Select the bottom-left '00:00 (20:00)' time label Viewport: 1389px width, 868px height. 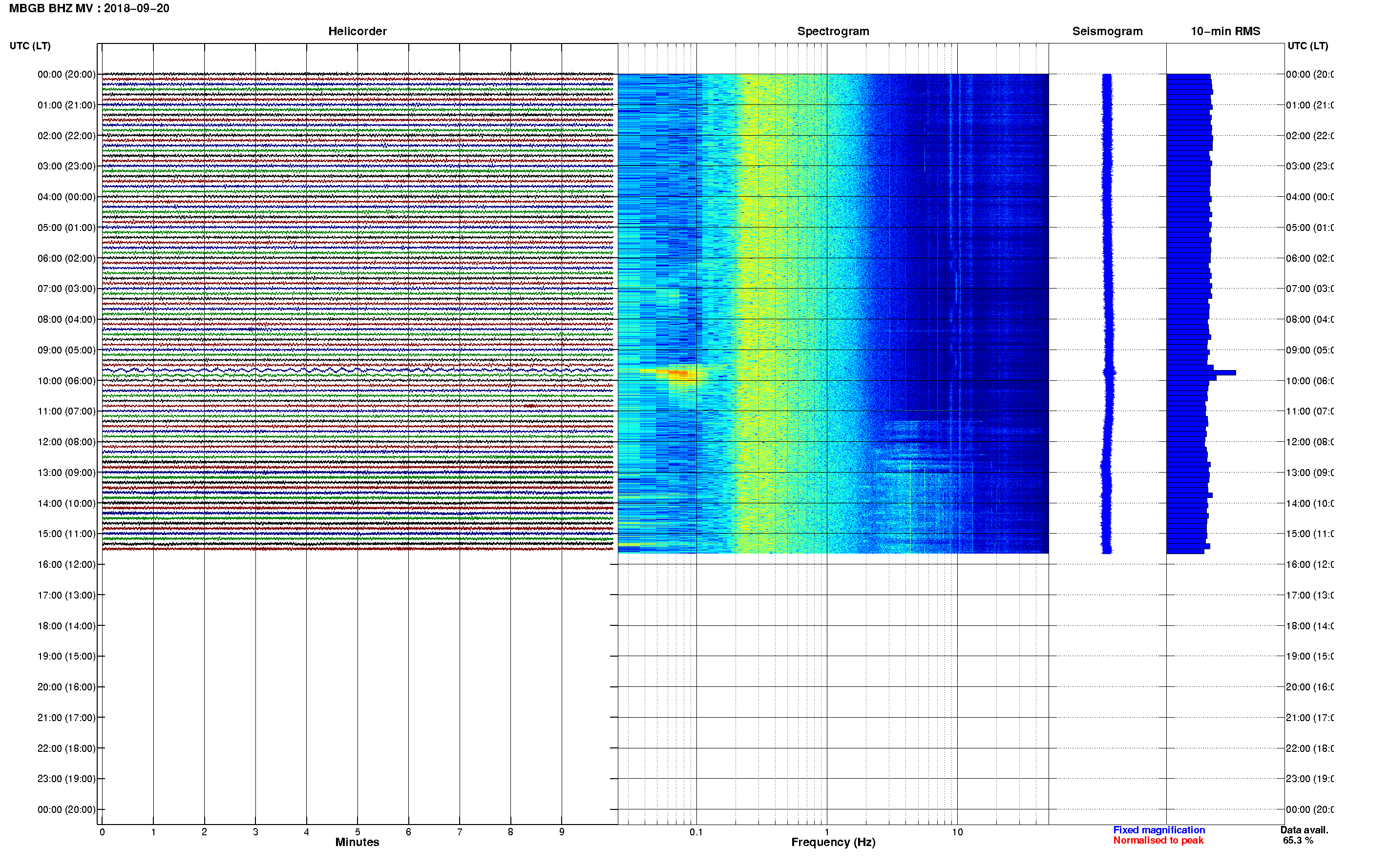(66, 809)
